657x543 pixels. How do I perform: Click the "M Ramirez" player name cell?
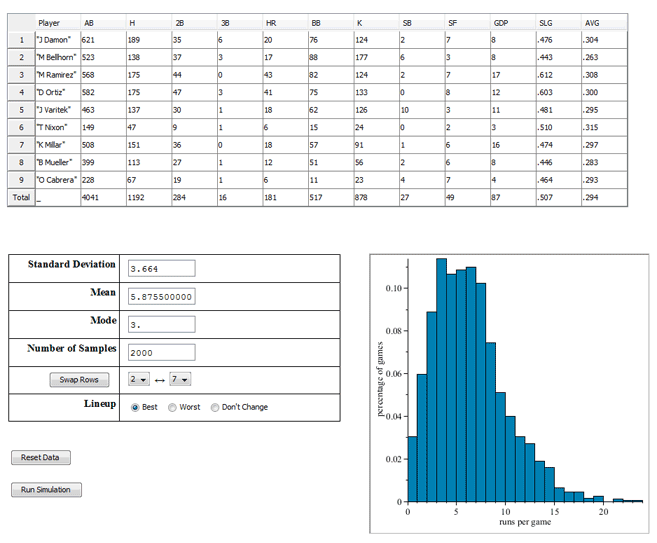57,73
